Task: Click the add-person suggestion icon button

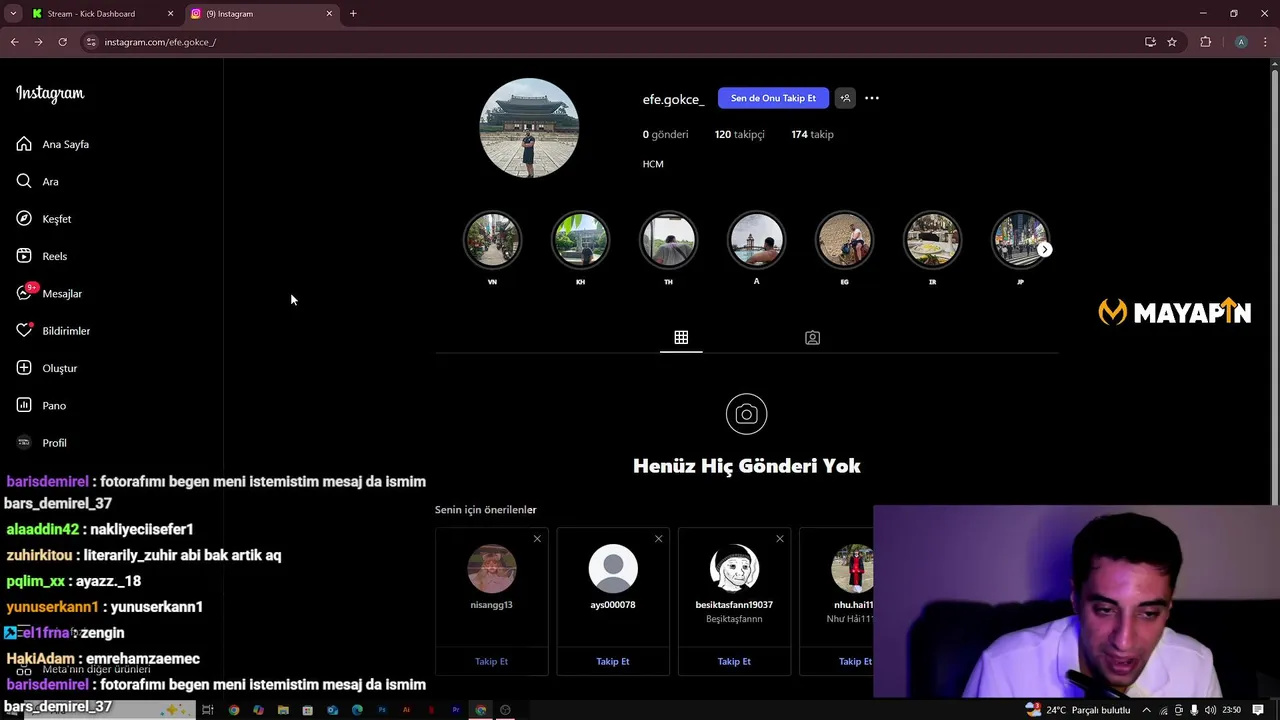Action: coord(845,98)
